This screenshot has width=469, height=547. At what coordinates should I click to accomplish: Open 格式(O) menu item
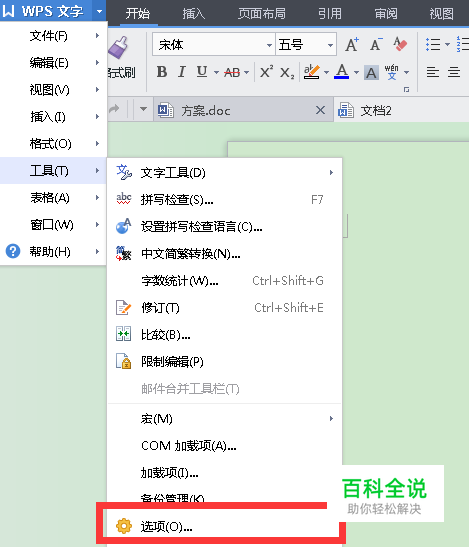pos(53,143)
